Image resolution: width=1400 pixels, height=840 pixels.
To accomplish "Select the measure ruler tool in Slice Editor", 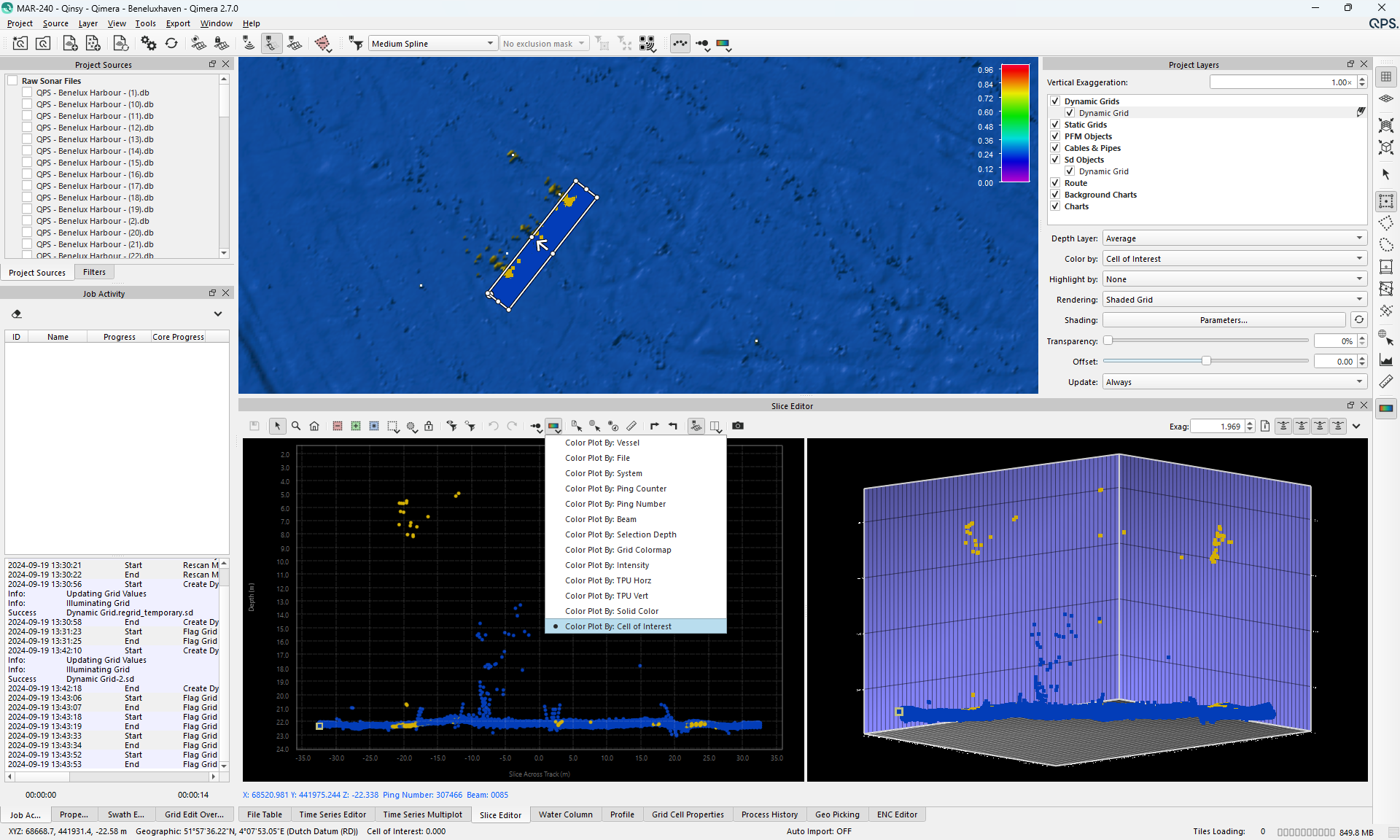I will click(631, 426).
